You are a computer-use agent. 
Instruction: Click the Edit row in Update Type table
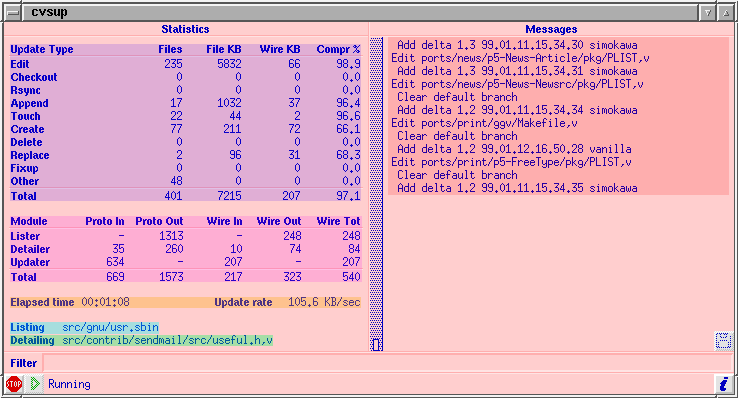[x=185, y=64]
